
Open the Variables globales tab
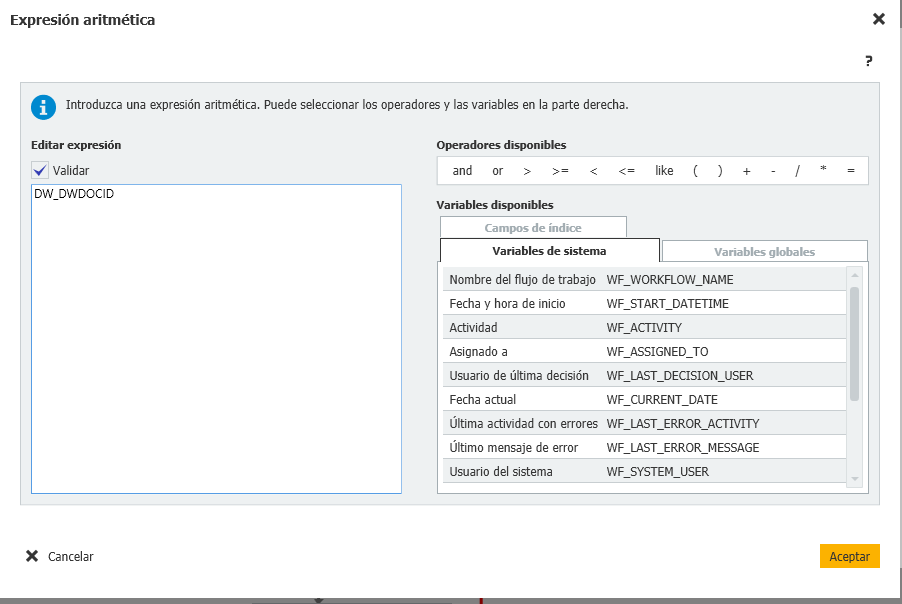(764, 252)
